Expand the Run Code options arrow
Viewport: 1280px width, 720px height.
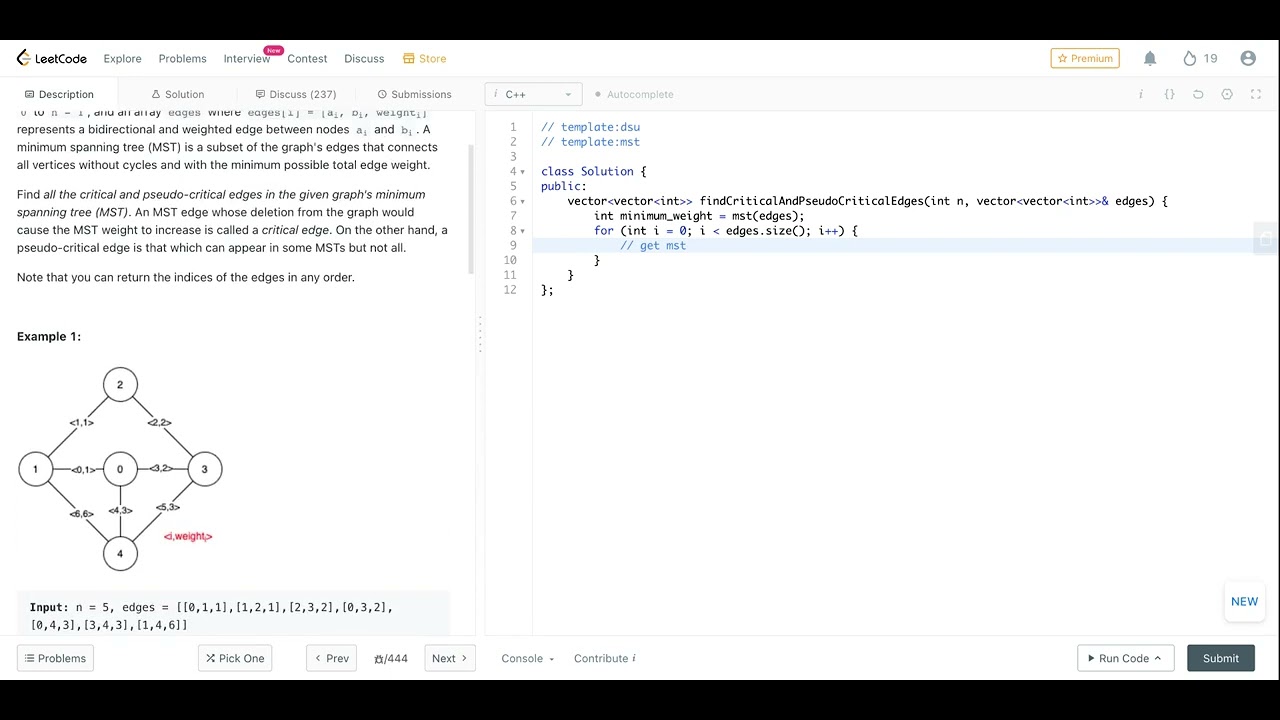tap(1158, 658)
